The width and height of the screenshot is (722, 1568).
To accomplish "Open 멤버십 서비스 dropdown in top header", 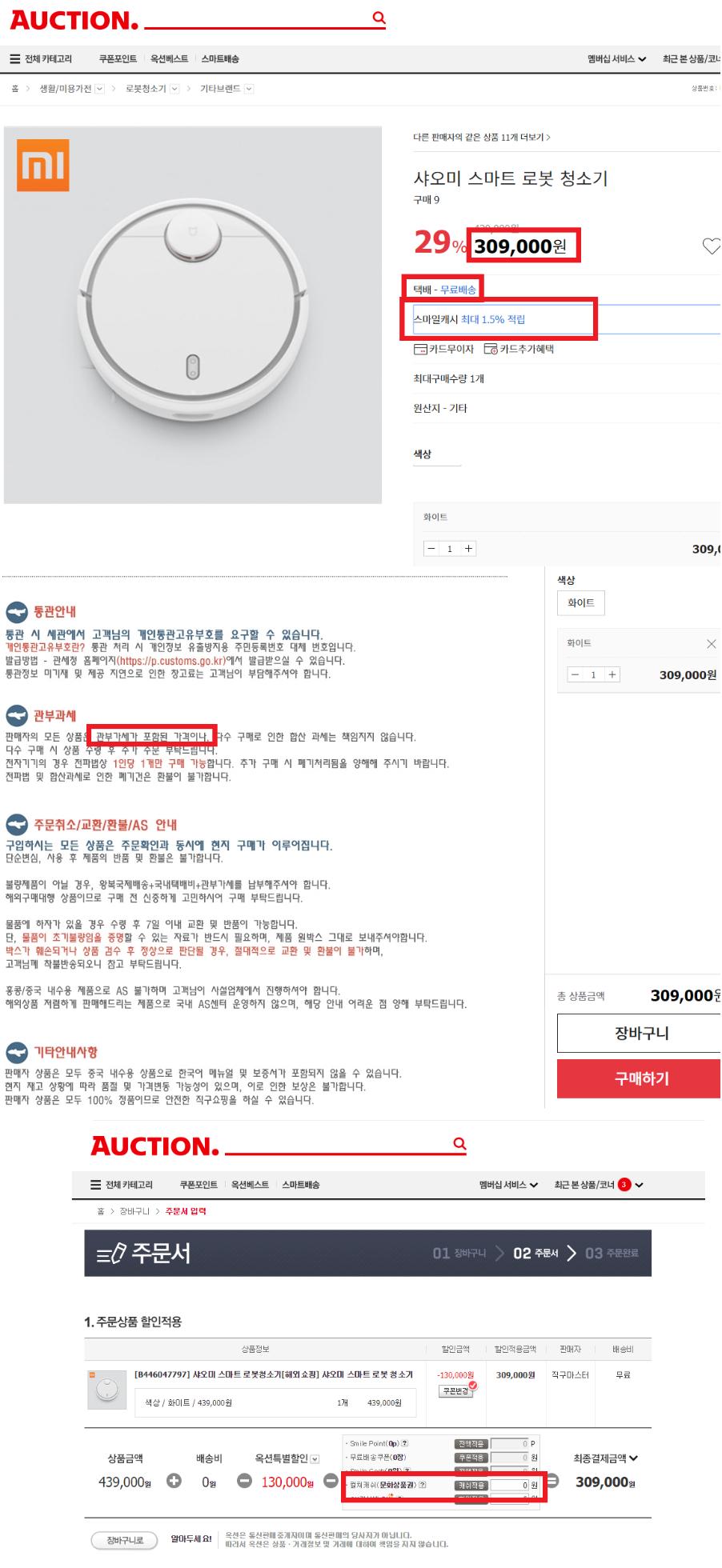I will pyautogui.click(x=616, y=59).
